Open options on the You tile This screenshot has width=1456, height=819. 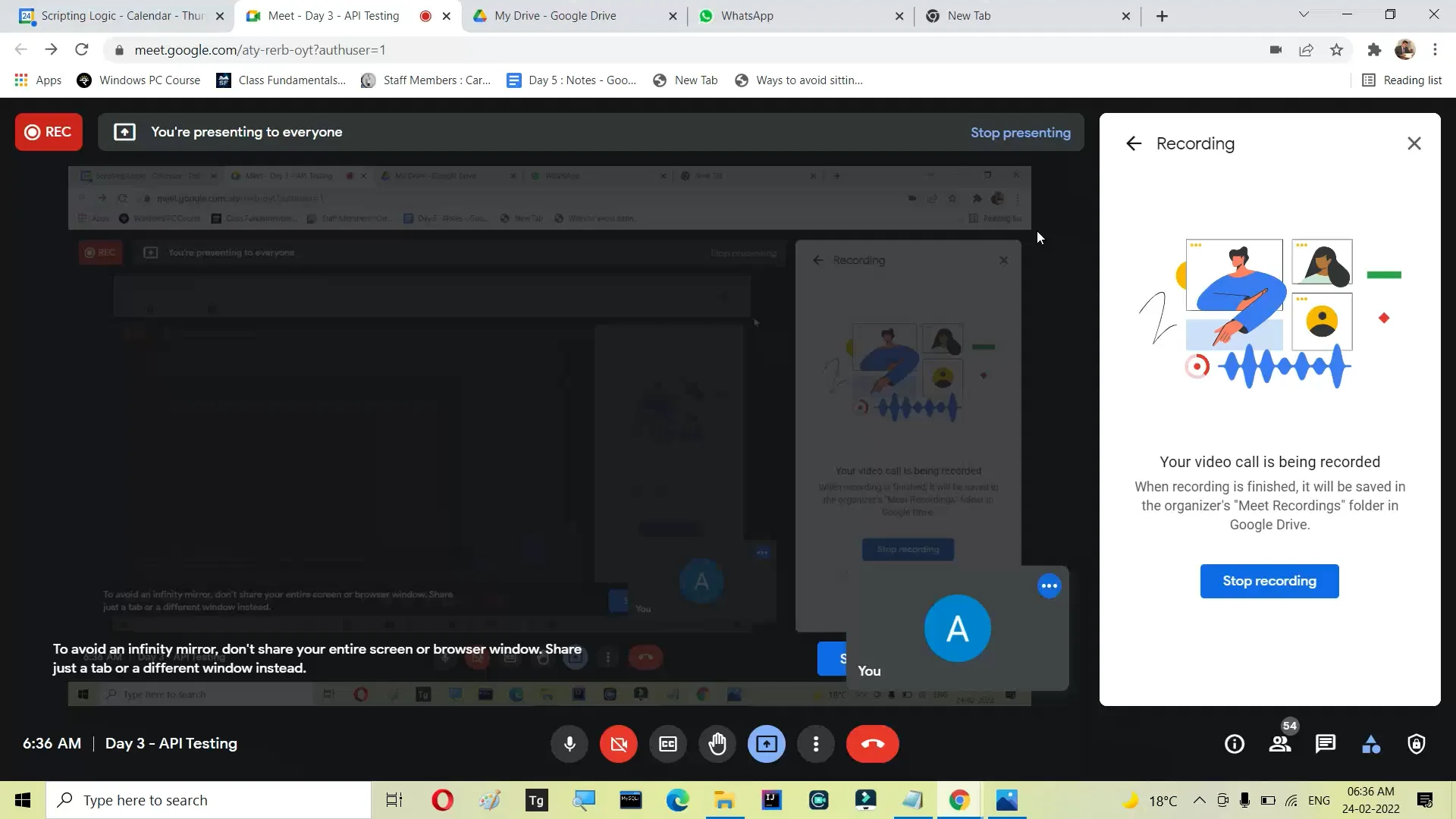coord(1050,585)
